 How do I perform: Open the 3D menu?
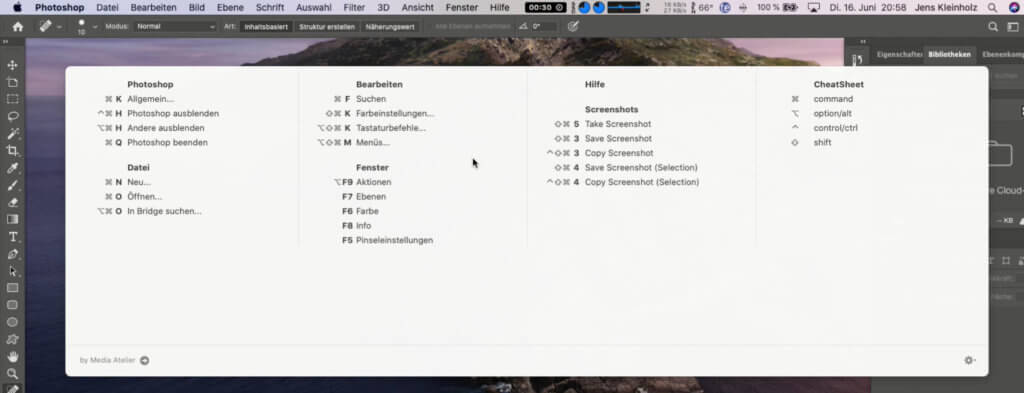tap(383, 8)
